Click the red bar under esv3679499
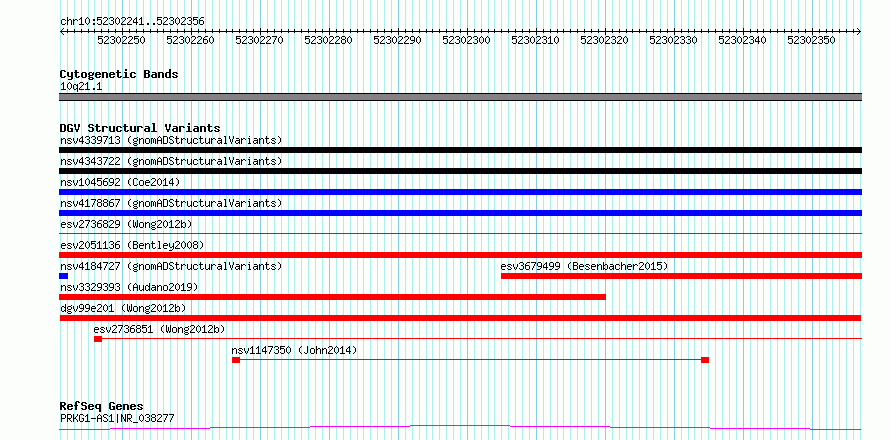The image size is (890, 440). 681,276
